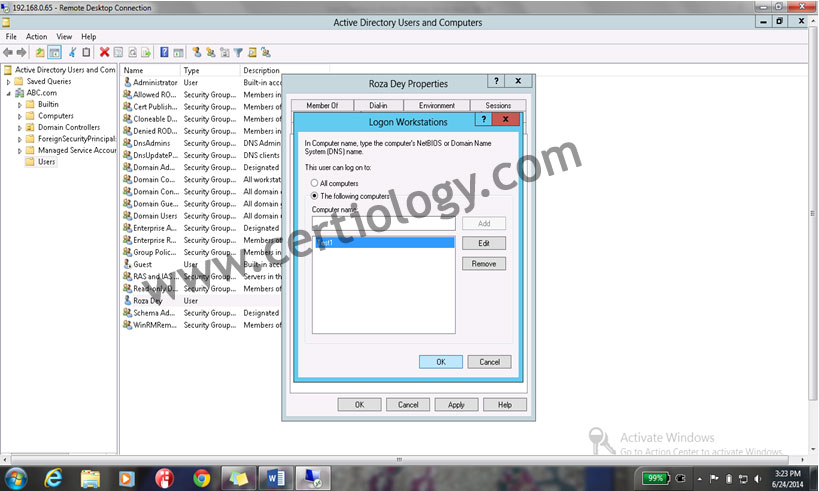Select the All computers radio button

click(x=314, y=183)
